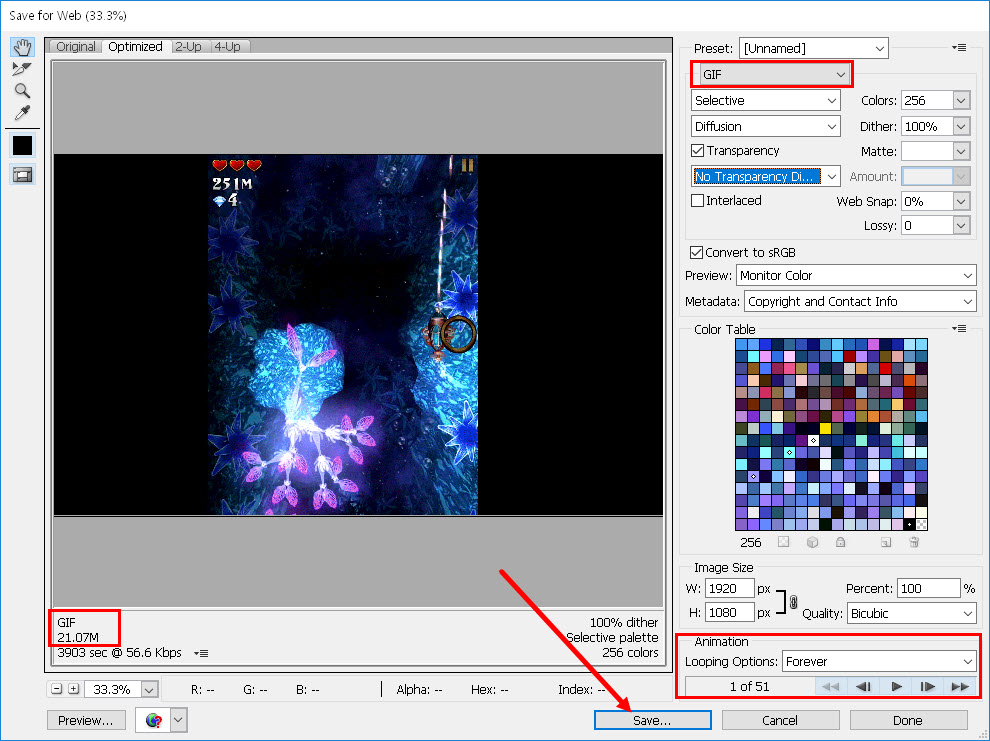Click the shift to web palette cube icon
The height and width of the screenshot is (741, 990).
[x=813, y=542]
